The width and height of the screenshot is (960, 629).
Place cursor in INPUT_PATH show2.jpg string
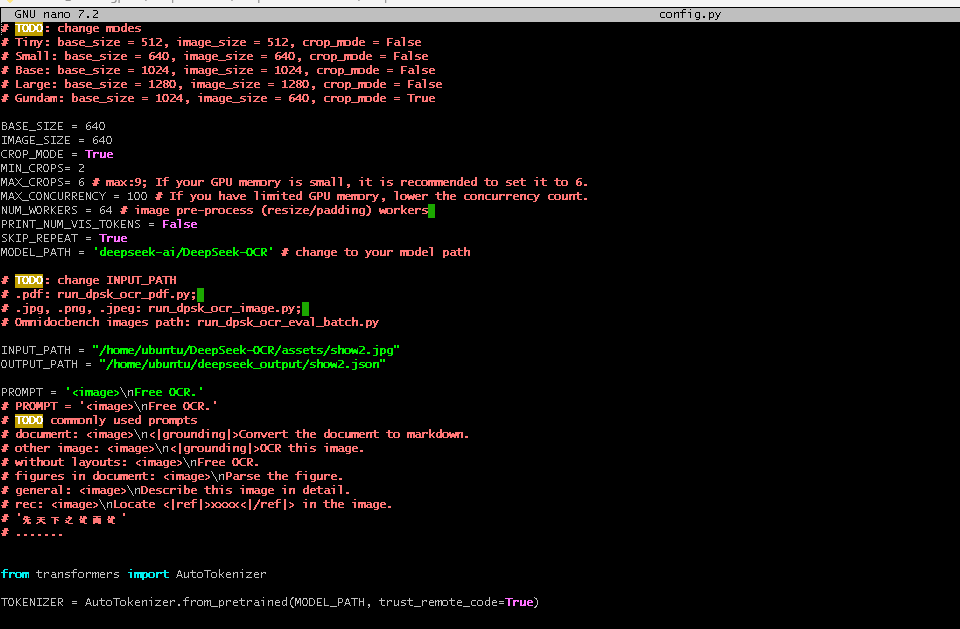(245, 350)
